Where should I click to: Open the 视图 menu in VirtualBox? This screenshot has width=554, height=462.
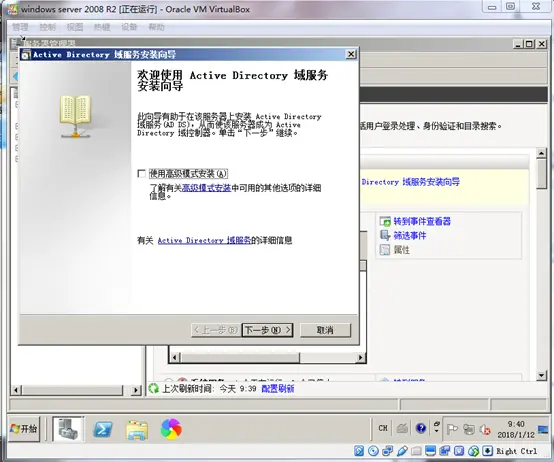(x=75, y=27)
